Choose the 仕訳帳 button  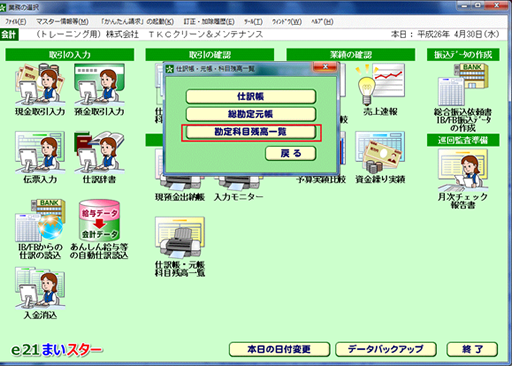coord(251,97)
